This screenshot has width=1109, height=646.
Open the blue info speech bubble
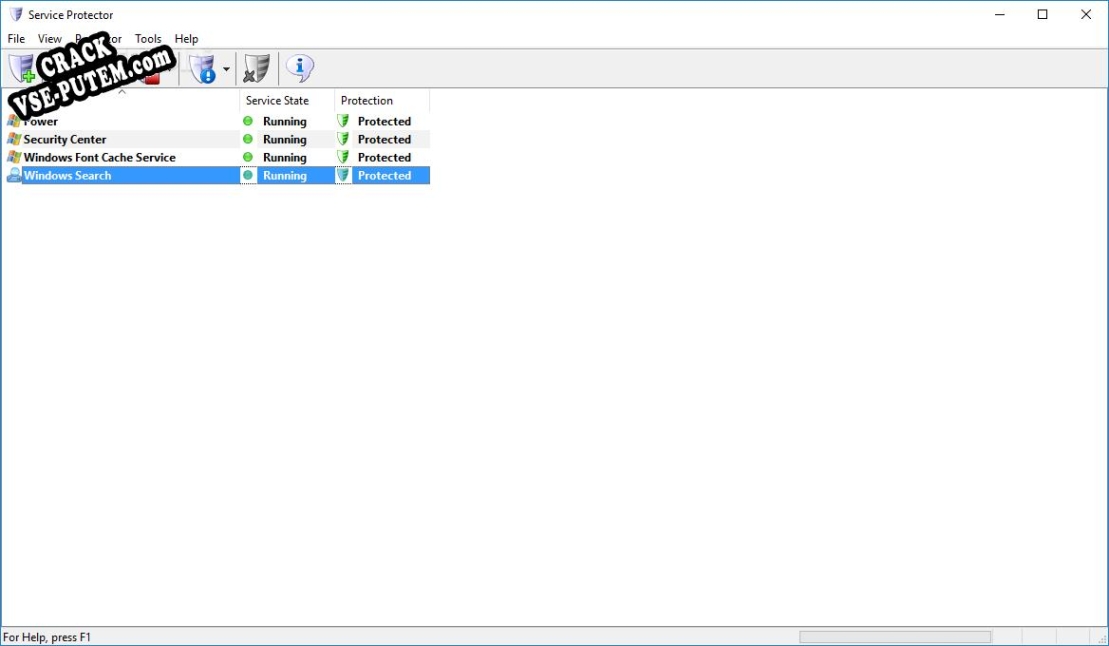300,69
